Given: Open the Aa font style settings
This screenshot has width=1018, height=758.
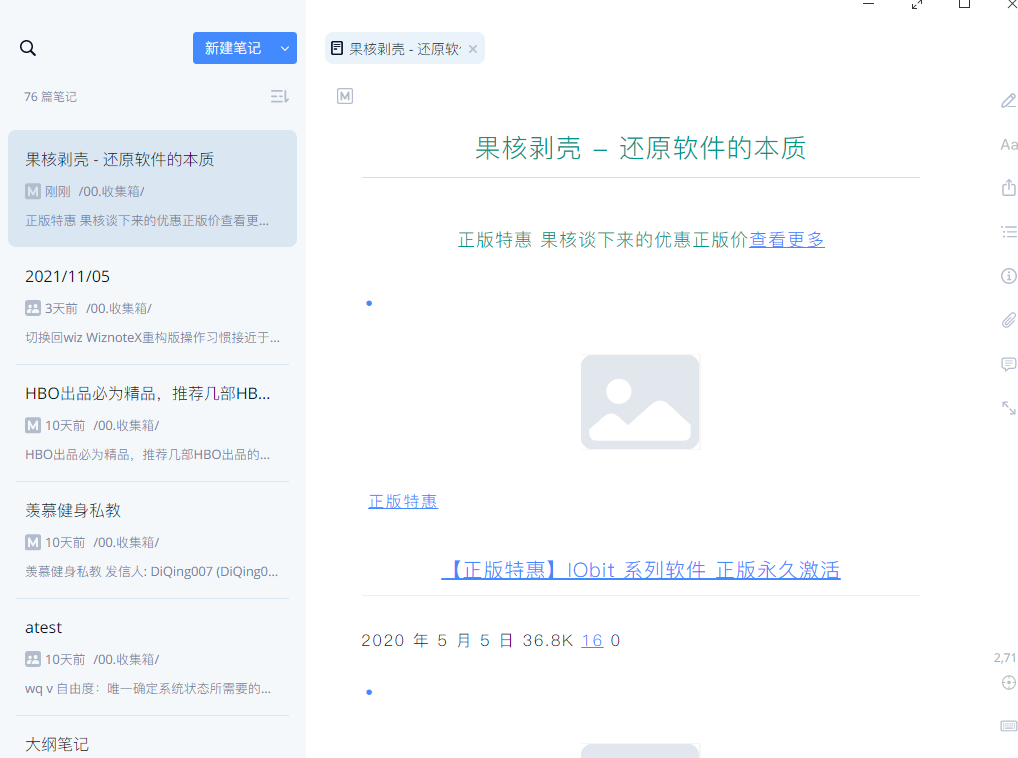Looking at the screenshot, I should coord(1009,144).
